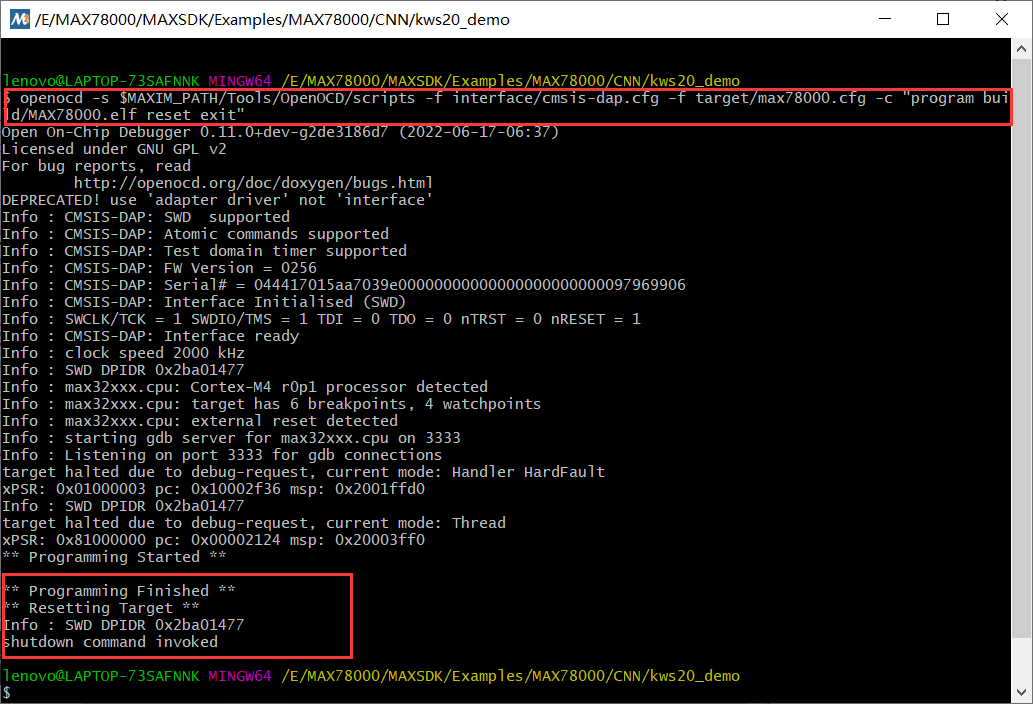Select the "Resetting Target" output line
Image resolution: width=1033 pixels, height=704 pixels.
click(101, 608)
